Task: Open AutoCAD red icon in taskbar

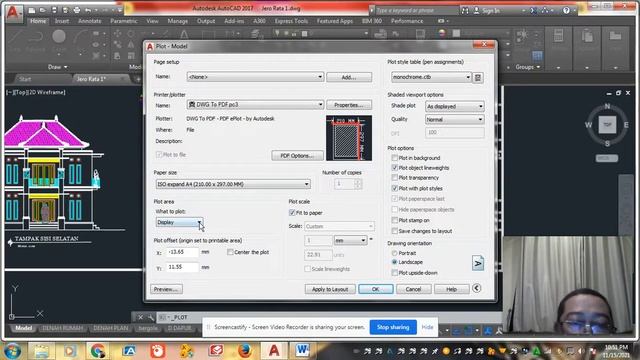Action: (274, 351)
